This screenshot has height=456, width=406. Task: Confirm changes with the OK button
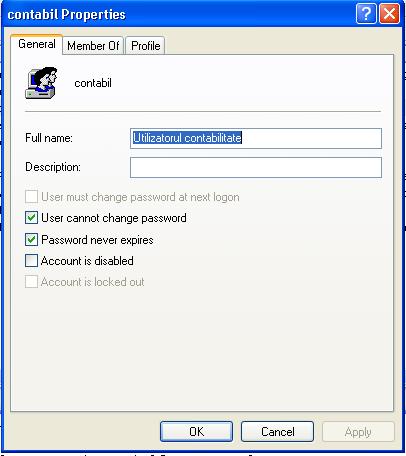196,432
